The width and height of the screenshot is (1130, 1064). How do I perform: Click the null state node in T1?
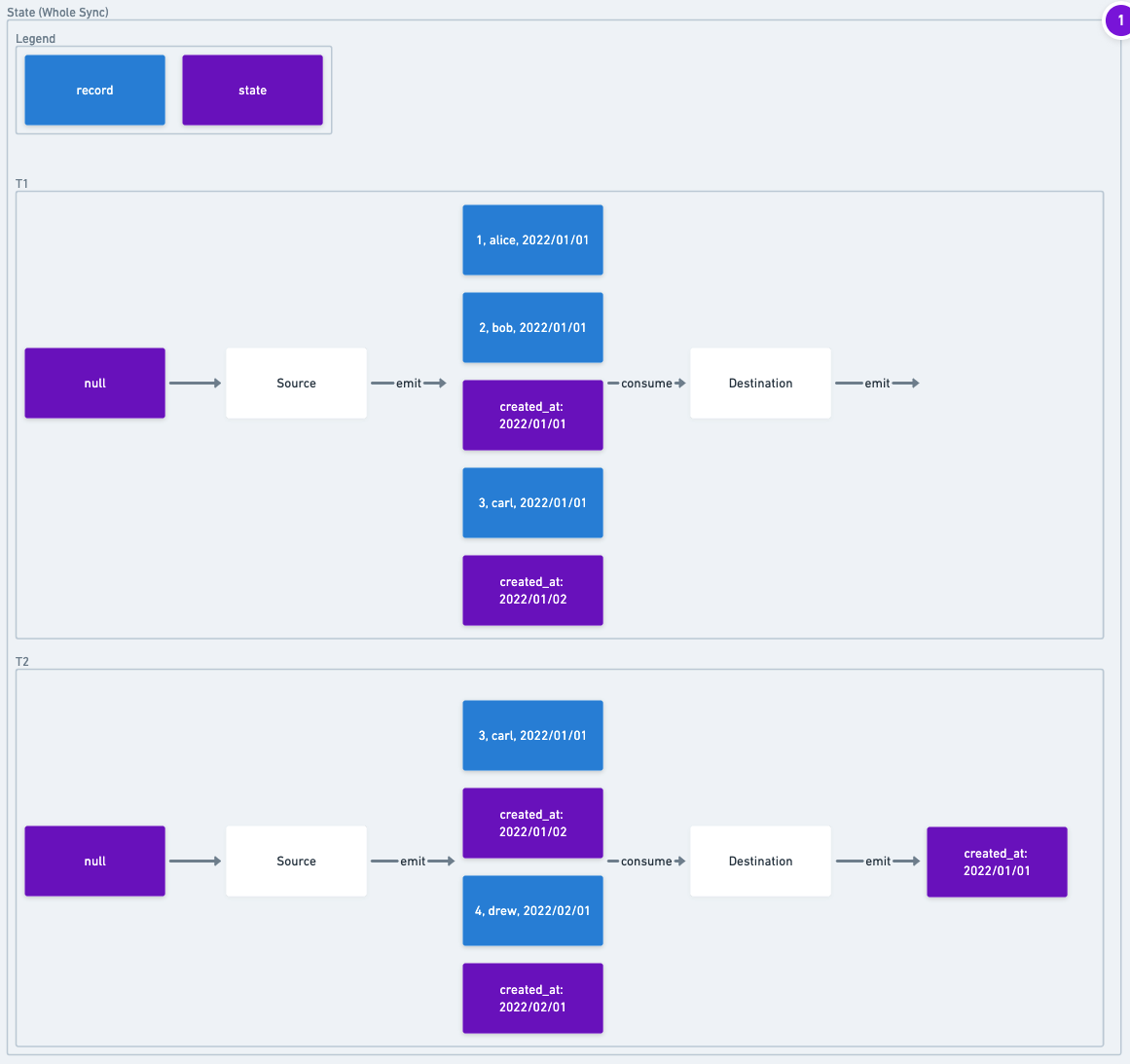coord(94,383)
